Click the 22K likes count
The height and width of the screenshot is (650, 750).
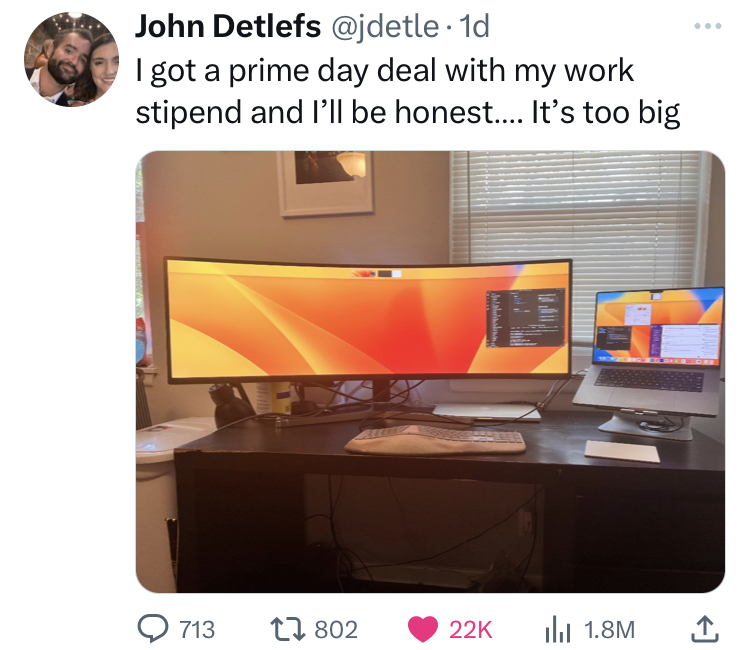470,629
